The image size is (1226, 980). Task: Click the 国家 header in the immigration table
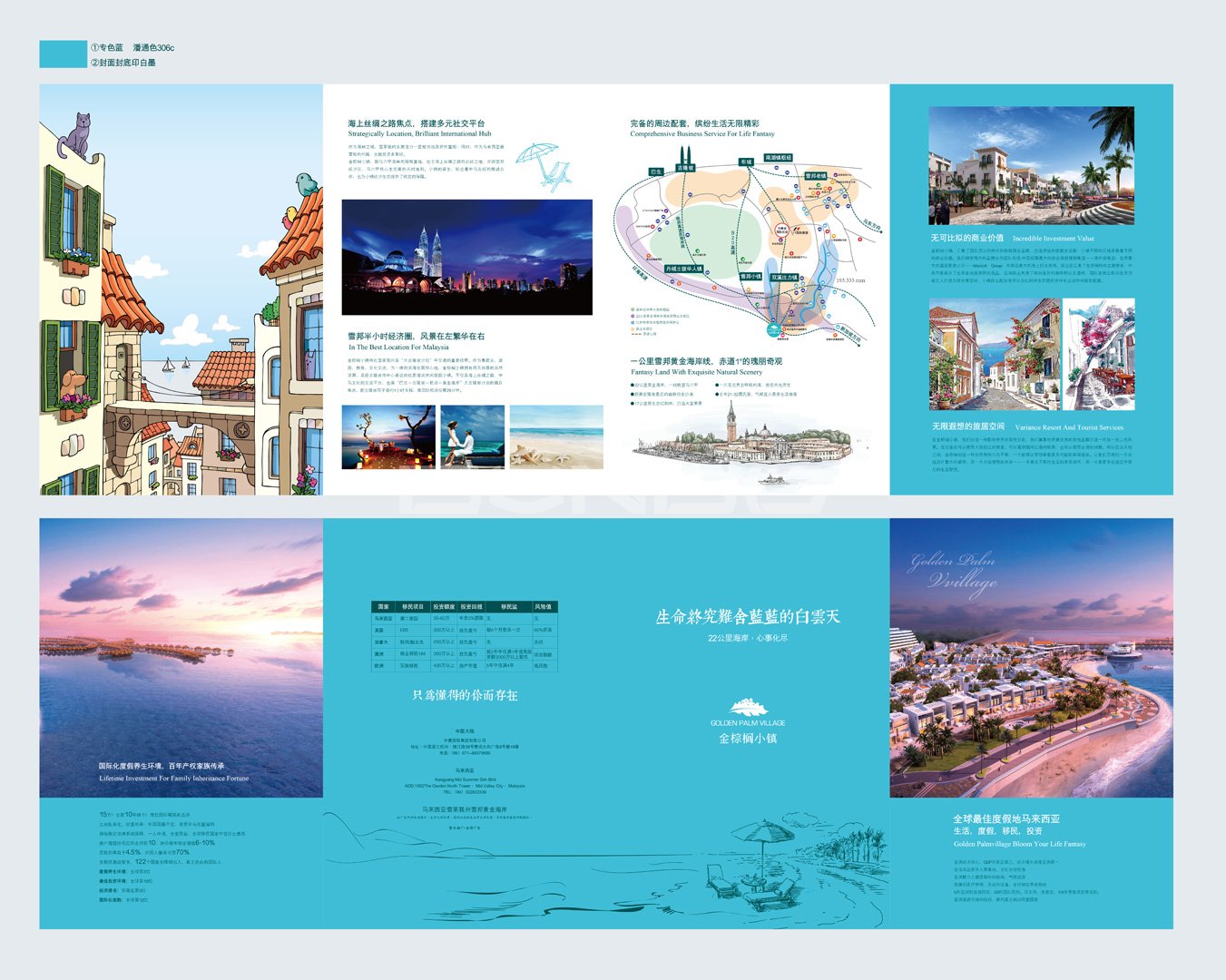click(383, 606)
